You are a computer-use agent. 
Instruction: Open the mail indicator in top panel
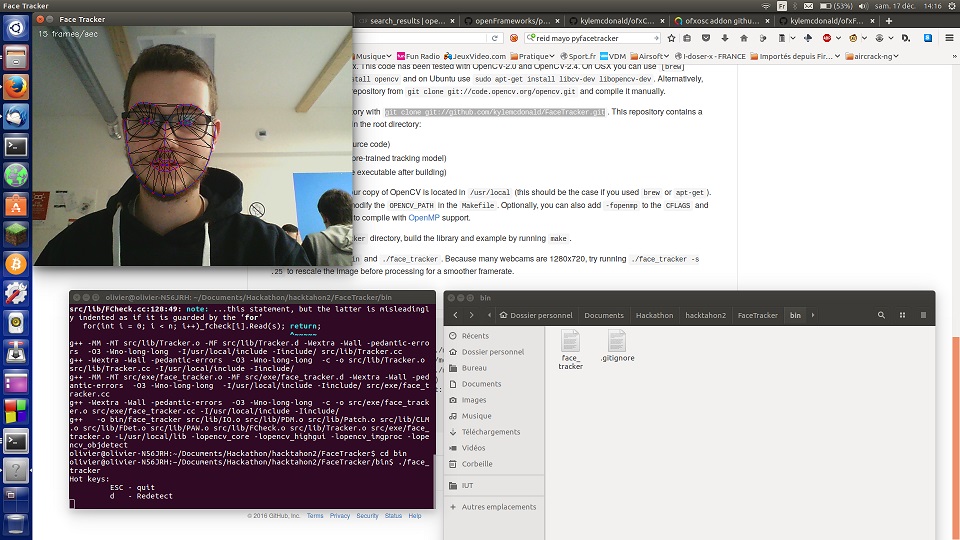coord(809,6)
